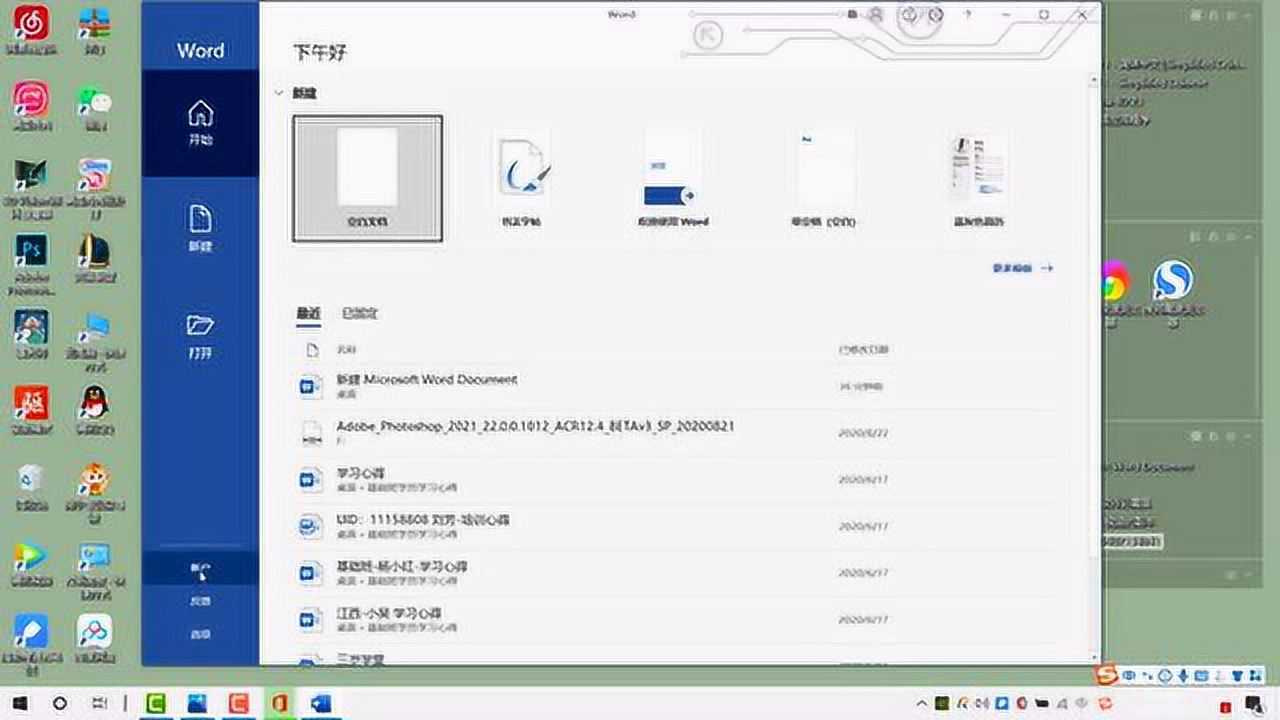Select the calligraphy practice template

[x=521, y=178]
